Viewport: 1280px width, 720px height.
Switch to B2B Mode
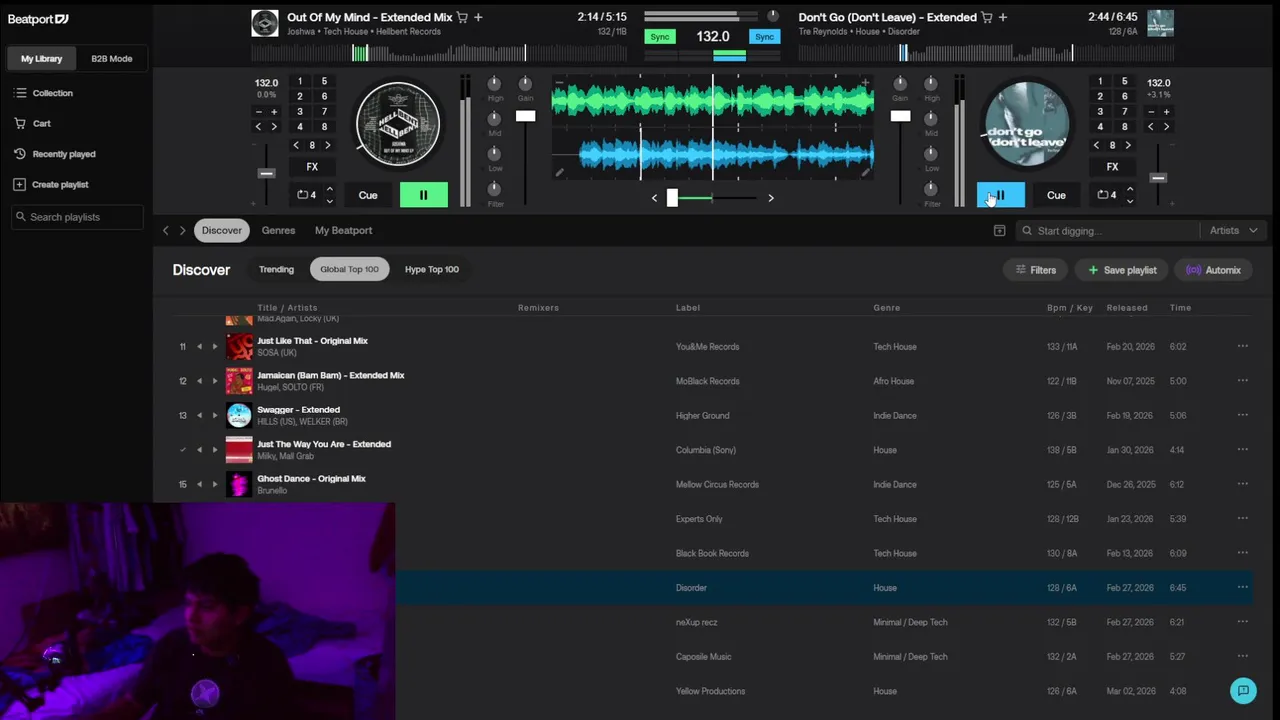point(112,59)
